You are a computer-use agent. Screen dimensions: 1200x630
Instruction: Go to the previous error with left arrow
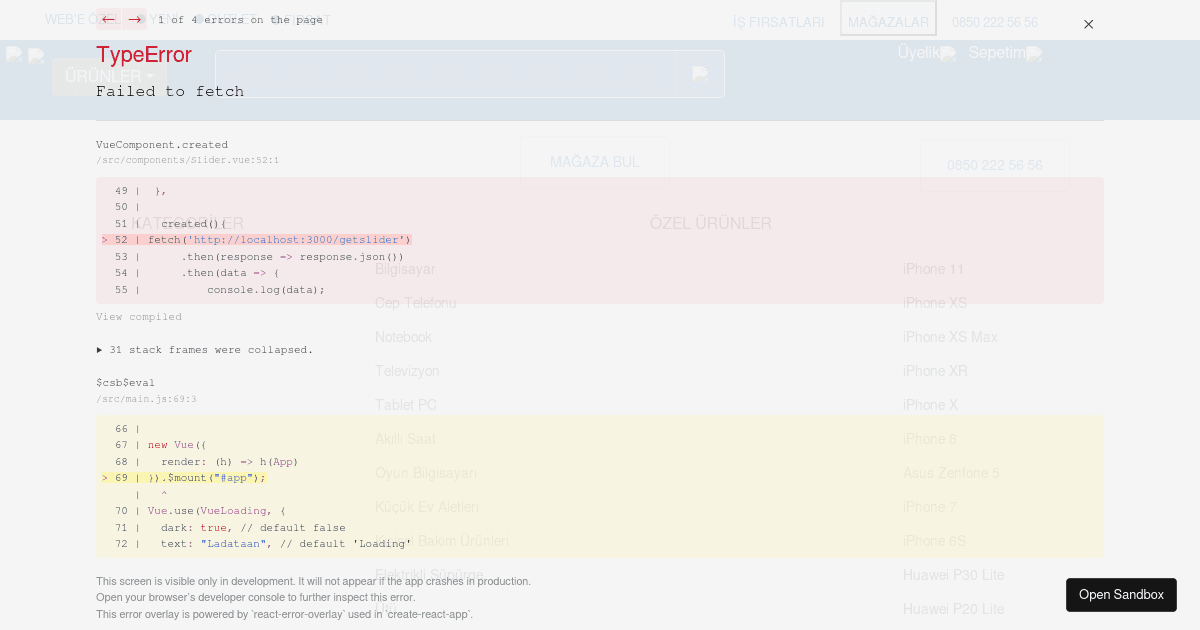(x=109, y=19)
